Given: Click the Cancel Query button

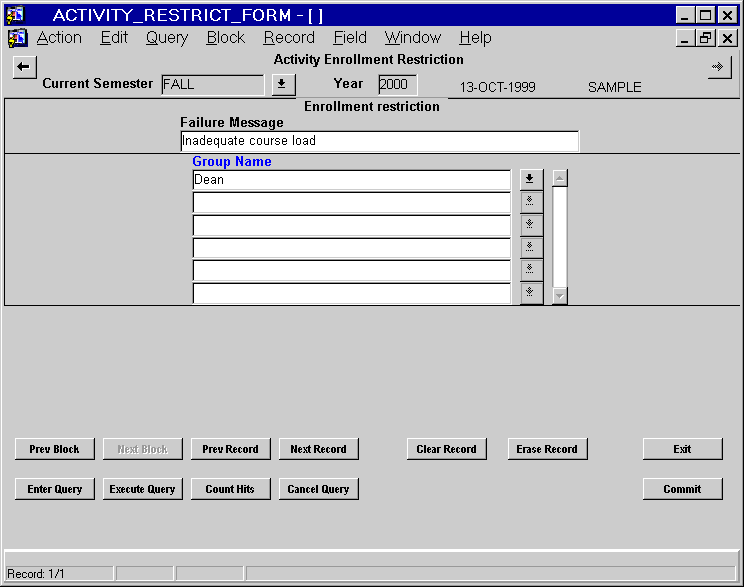Looking at the screenshot, I should point(318,489).
